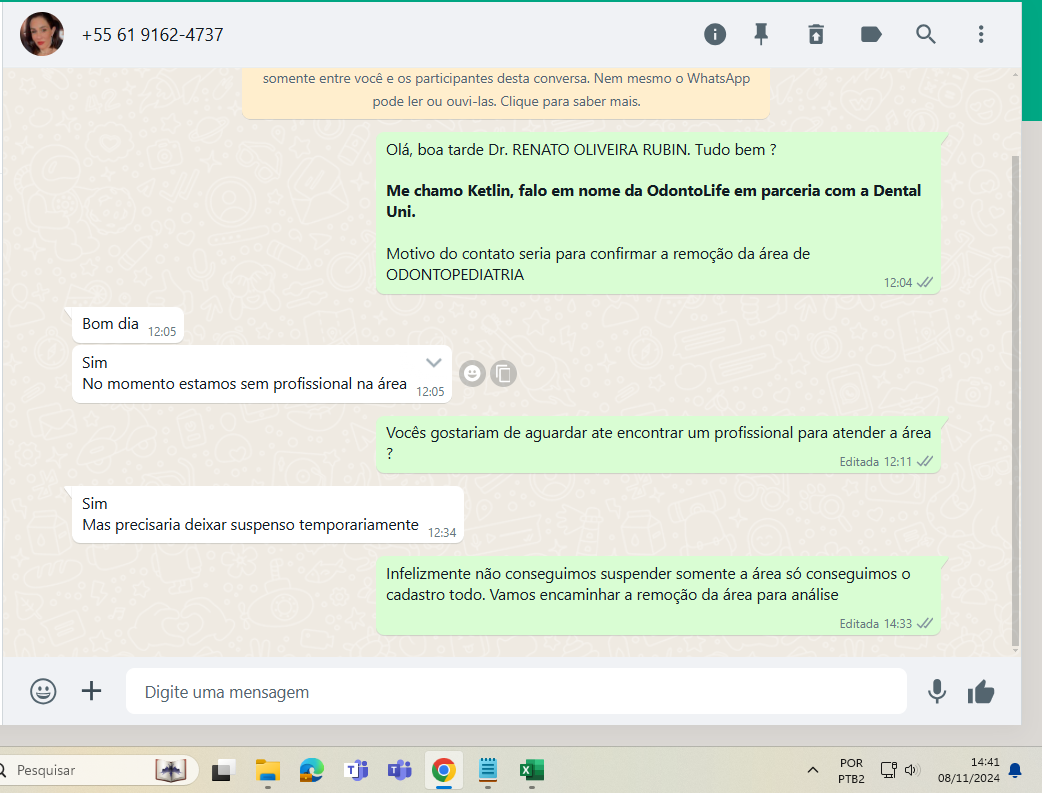Delete chat using the trash icon

[x=816, y=34]
